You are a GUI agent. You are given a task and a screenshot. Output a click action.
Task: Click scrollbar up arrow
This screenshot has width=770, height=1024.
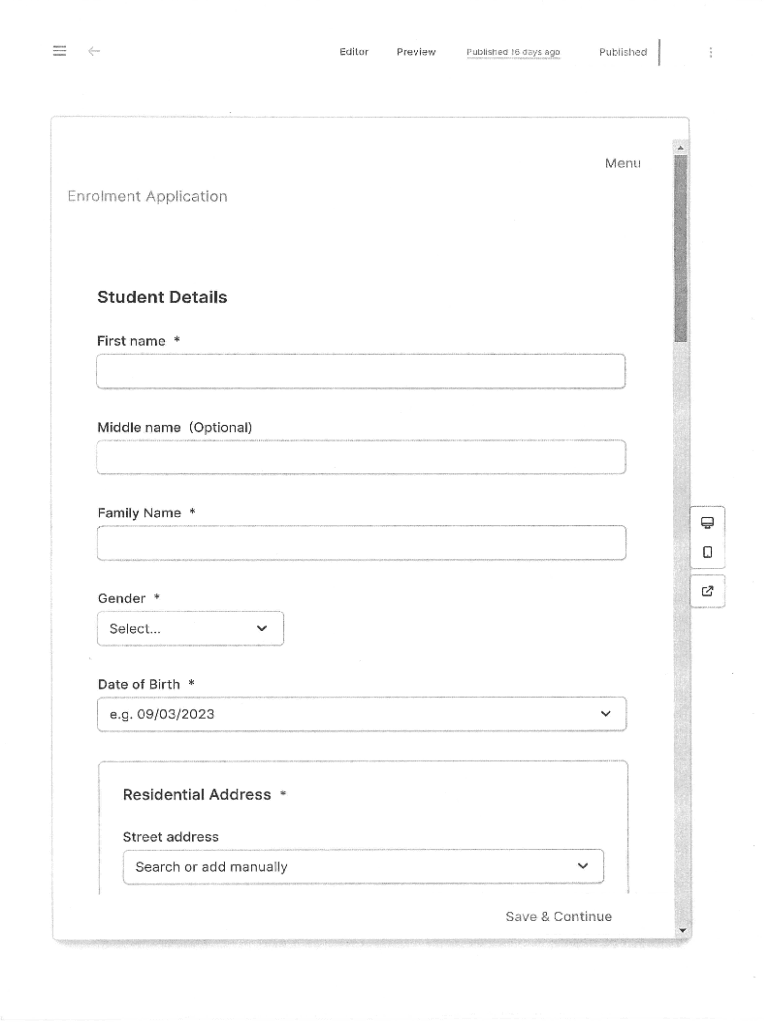click(x=683, y=147)
